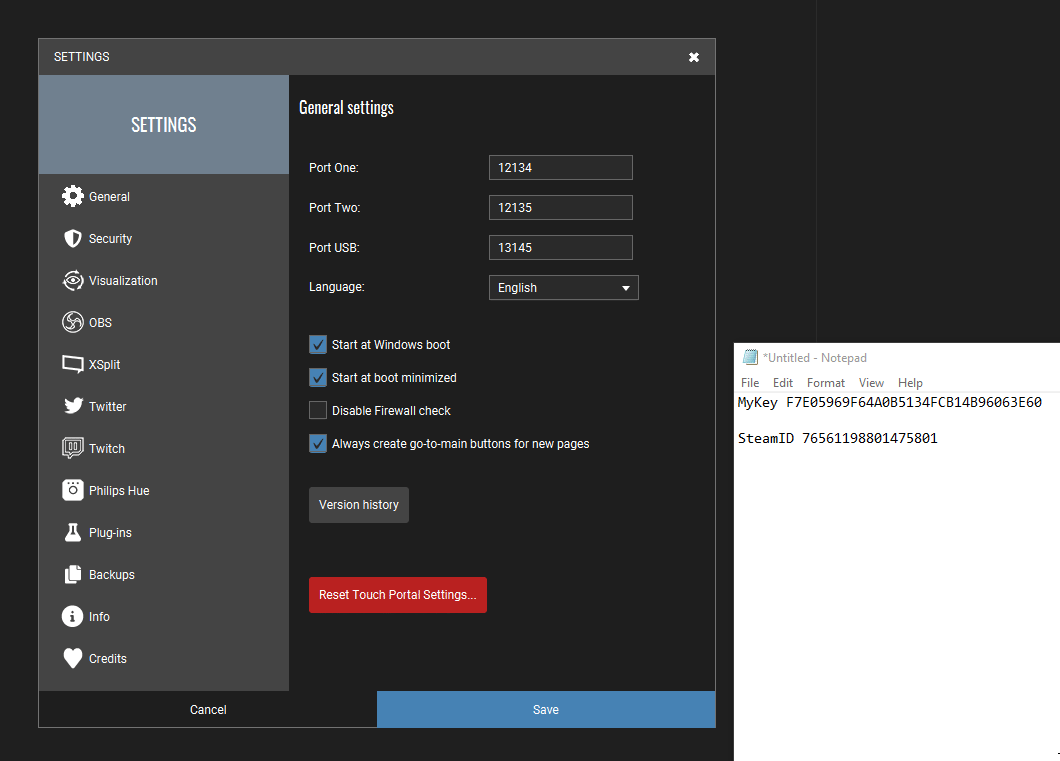Click the Visualization eye icon
Screen dimensions: 1060x761
(x=72, y=280)
